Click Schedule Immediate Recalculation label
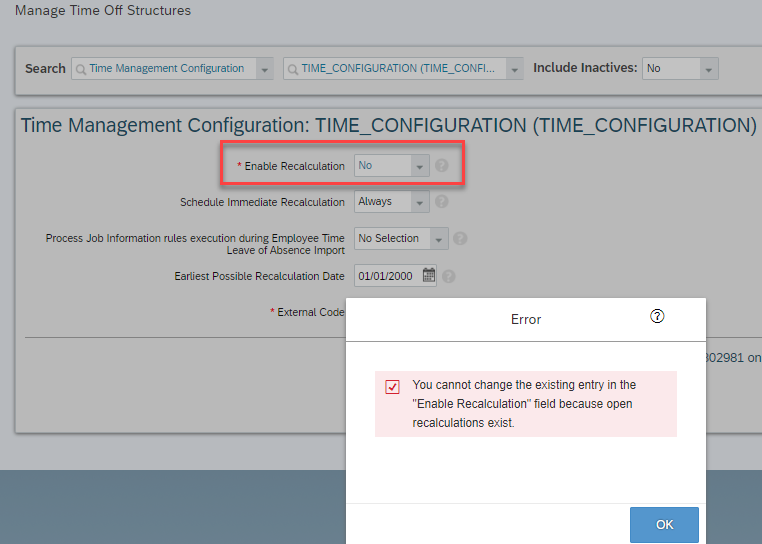Viewport: 762px width, 544px height. 262,202
